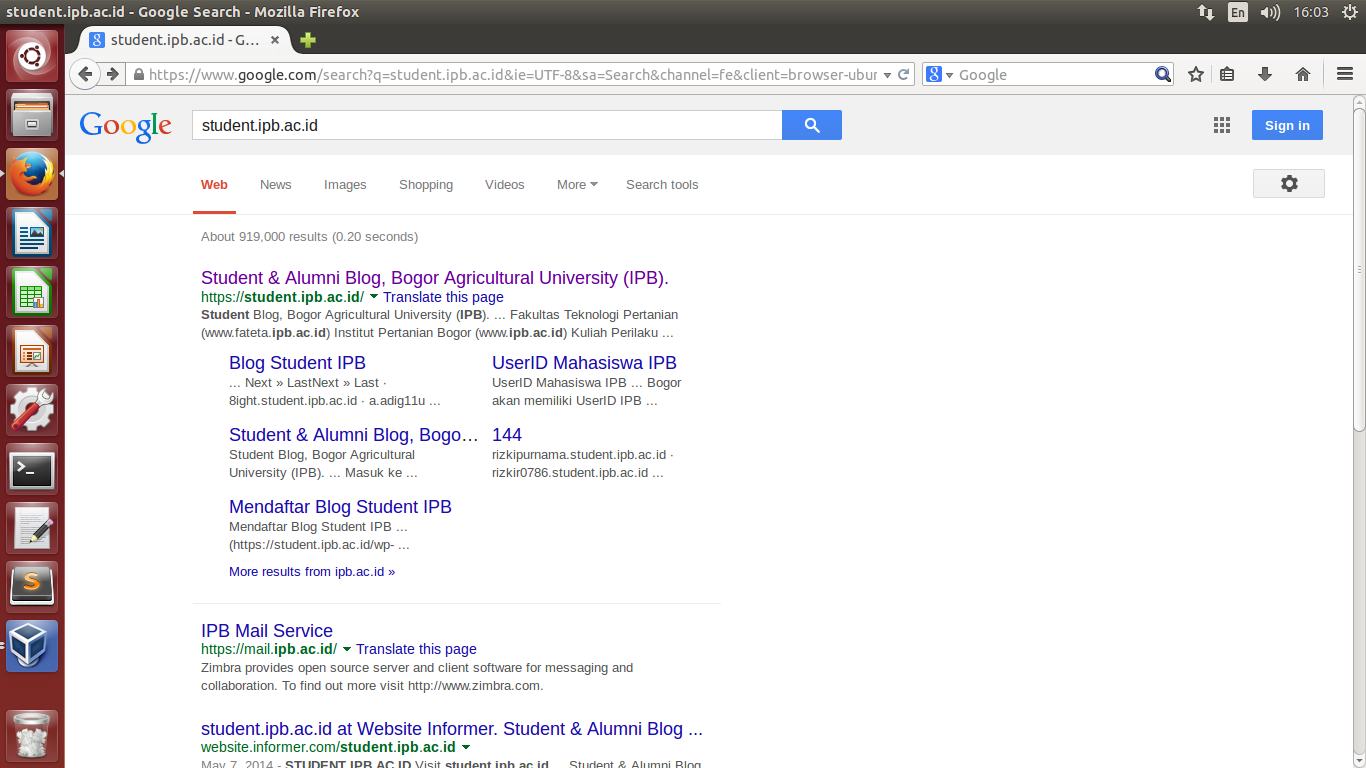Close the Google Search browser tab

pos(275,40)
